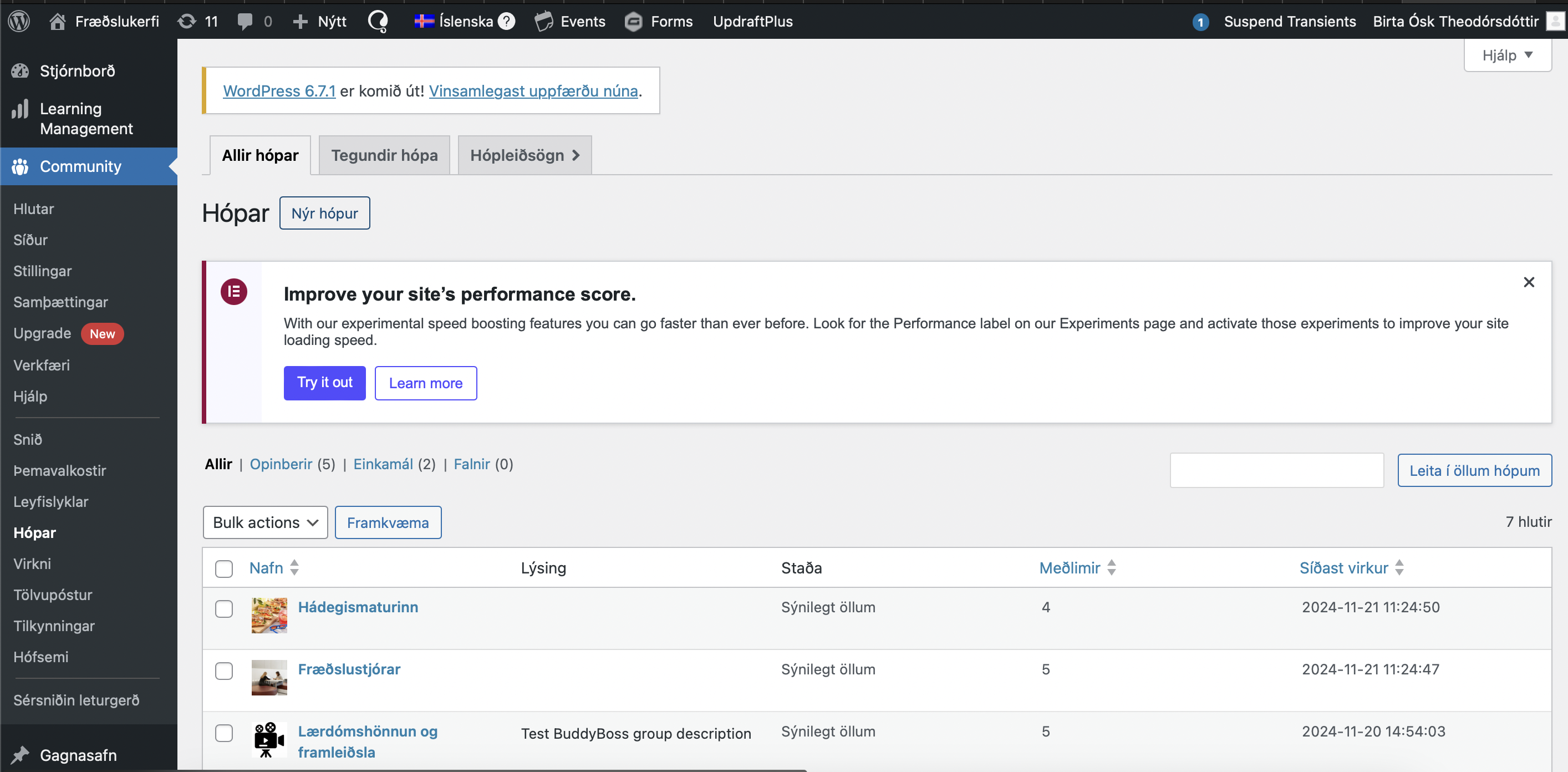Click the WordPress logo icon
1568x772 pixels.
pos(19,21)
